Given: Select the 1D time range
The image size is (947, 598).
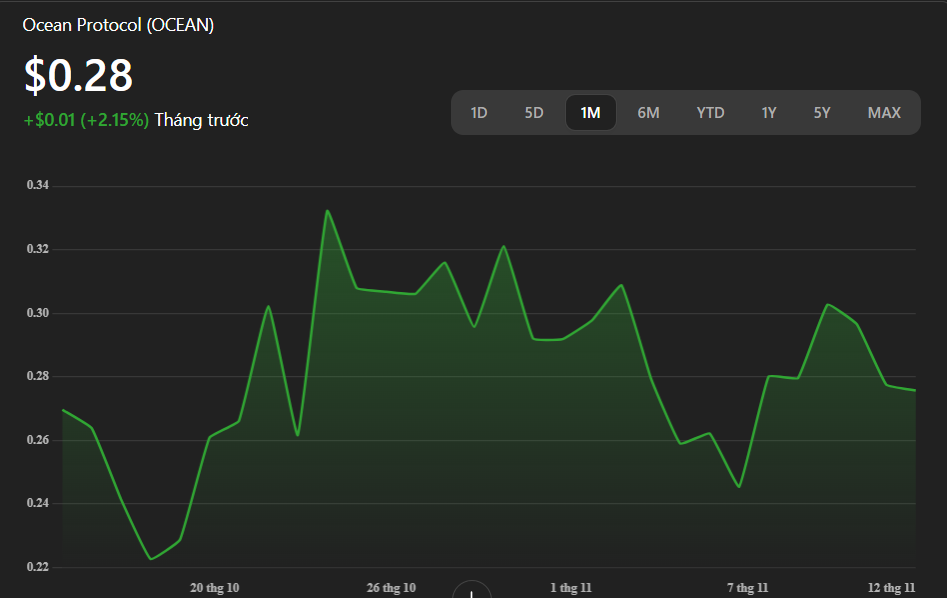Looking at the screenshot, I should [479, 113].
